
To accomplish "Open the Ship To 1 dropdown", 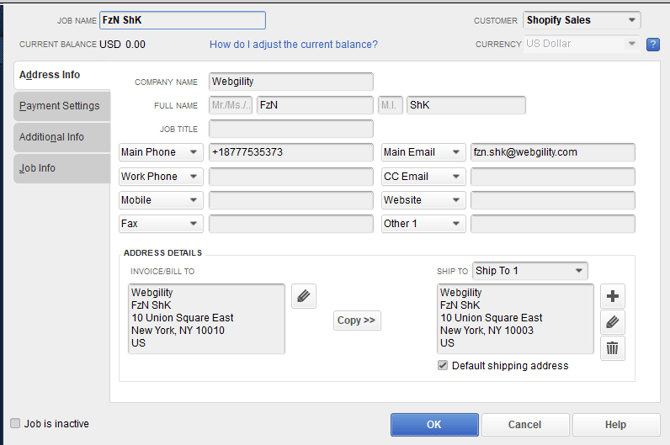I will point(530,271).
